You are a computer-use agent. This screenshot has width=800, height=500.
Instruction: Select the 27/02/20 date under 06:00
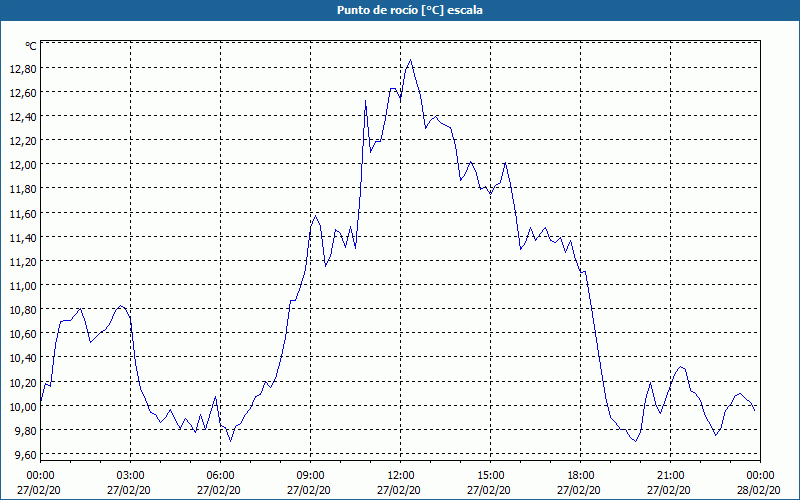219,490
